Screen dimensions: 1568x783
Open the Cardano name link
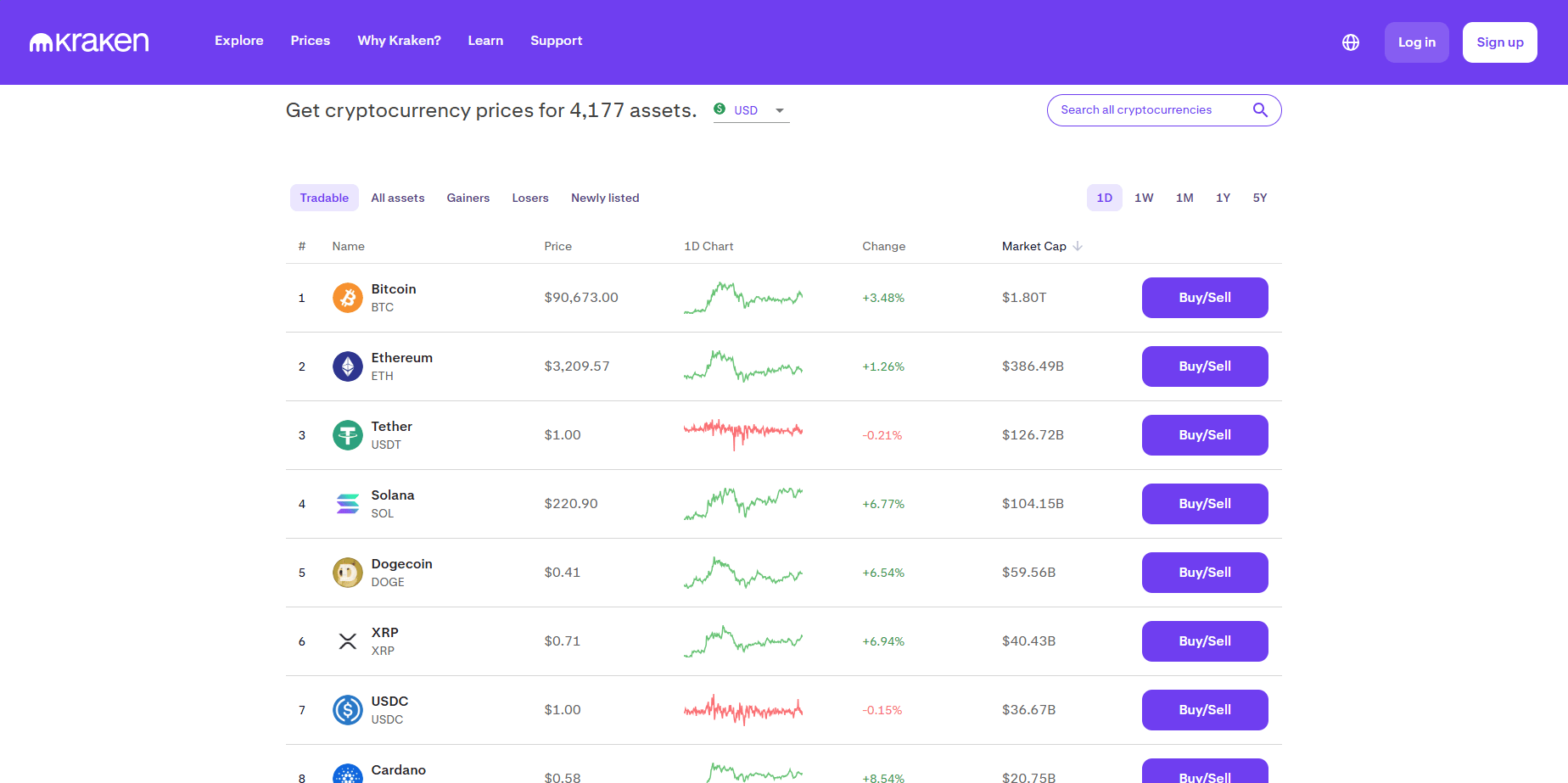point(399,770)
